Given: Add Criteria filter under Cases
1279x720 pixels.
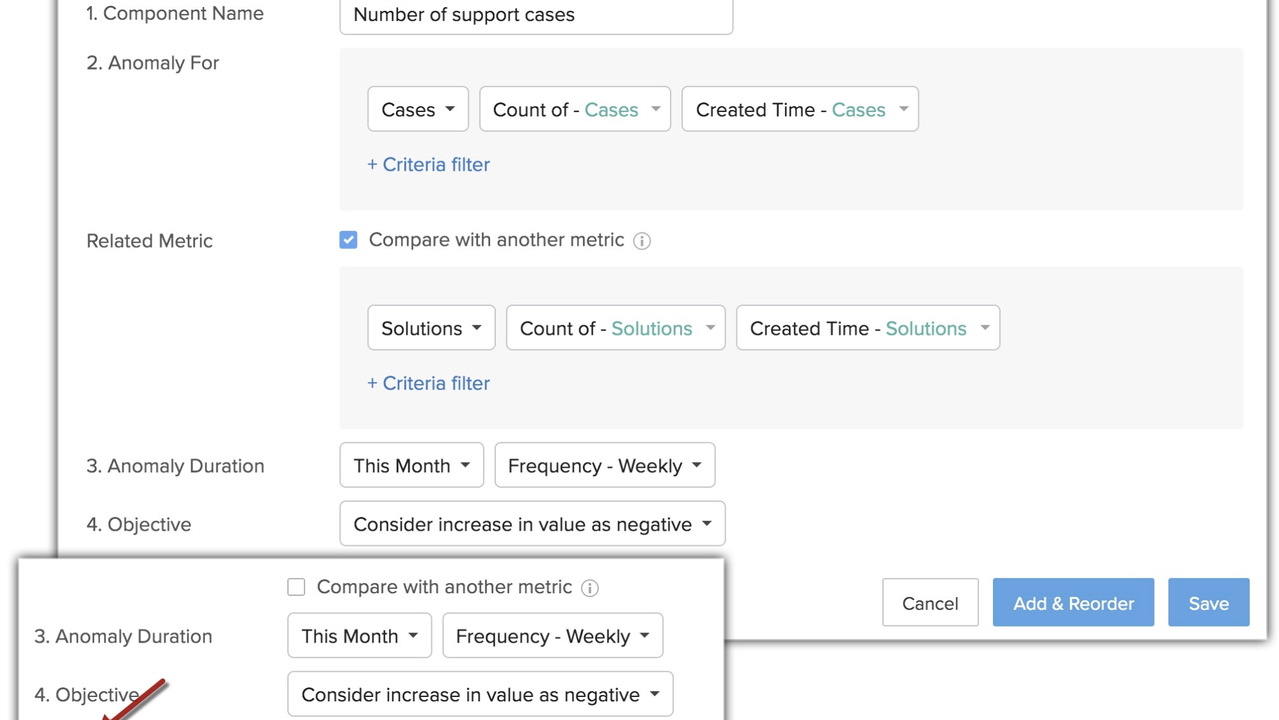Looking at the screenshot, I should 428,165.
